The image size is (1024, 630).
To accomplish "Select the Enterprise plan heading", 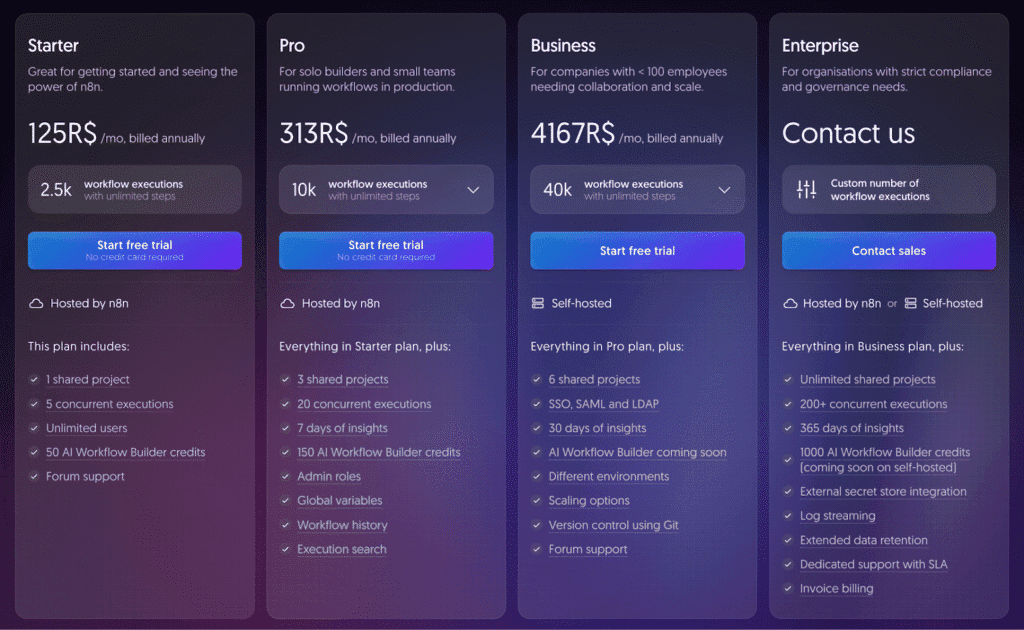I will (819, 46).
